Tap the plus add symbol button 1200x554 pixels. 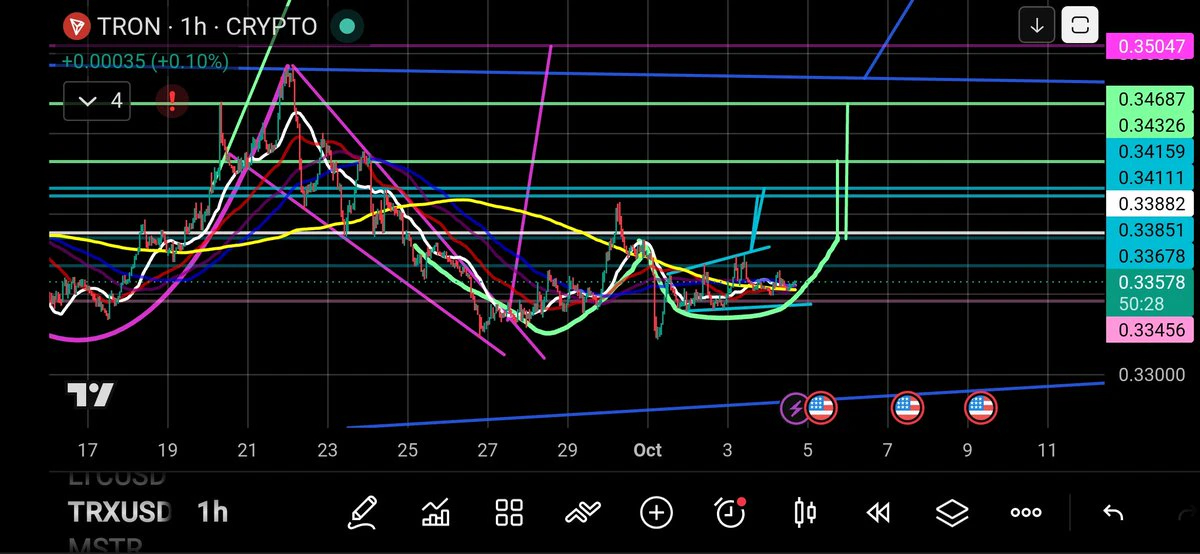click(x=656, y=513)
